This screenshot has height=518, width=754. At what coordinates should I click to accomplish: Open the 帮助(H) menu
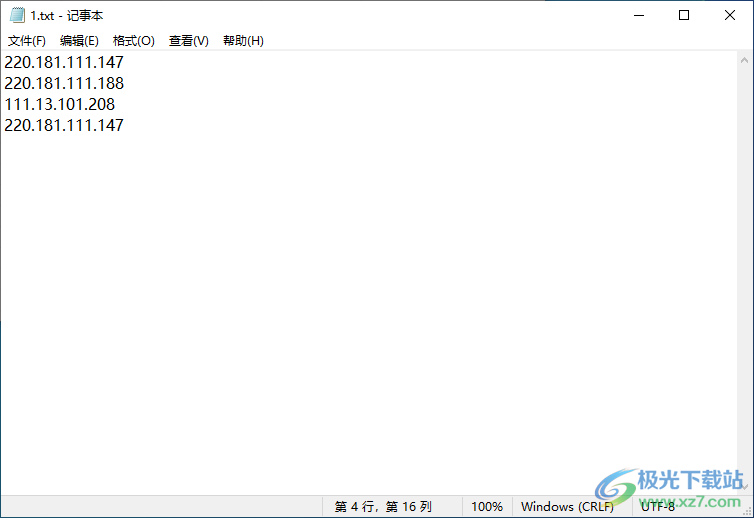point(243,41)
